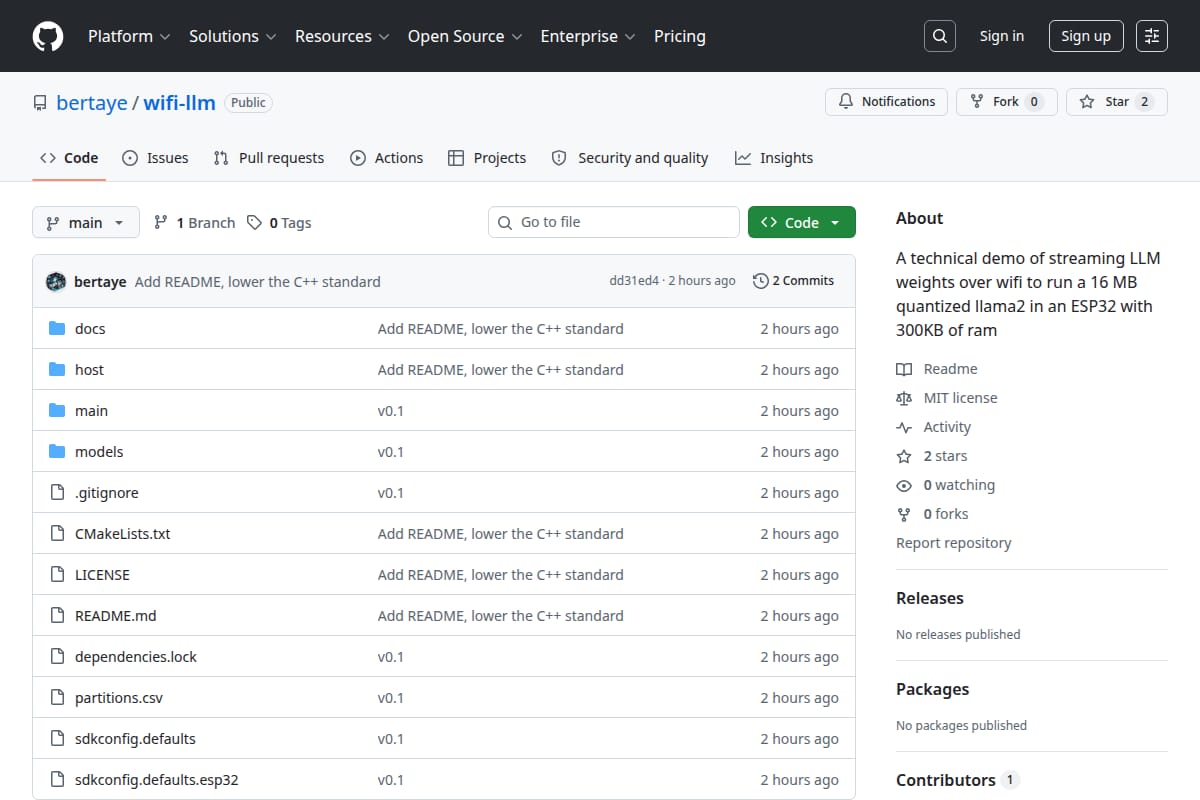Click the Sign up button
The height and width of the screenshot is (800, 1200).
1086,36
